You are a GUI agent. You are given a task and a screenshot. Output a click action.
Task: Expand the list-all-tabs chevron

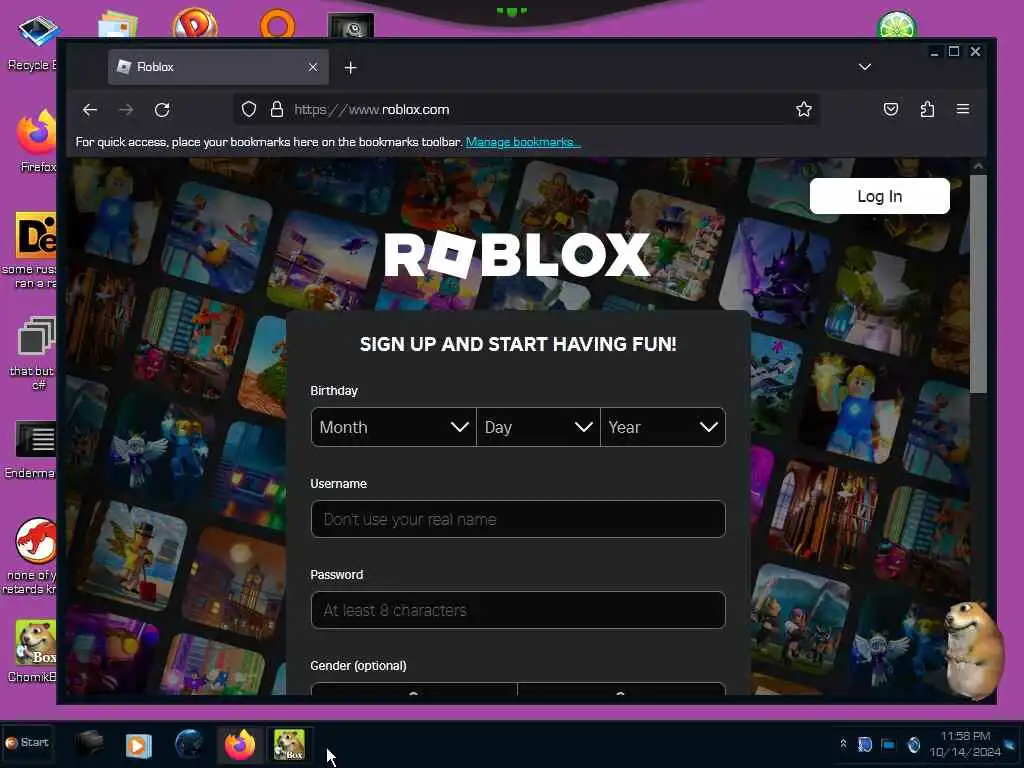[865, 67]
